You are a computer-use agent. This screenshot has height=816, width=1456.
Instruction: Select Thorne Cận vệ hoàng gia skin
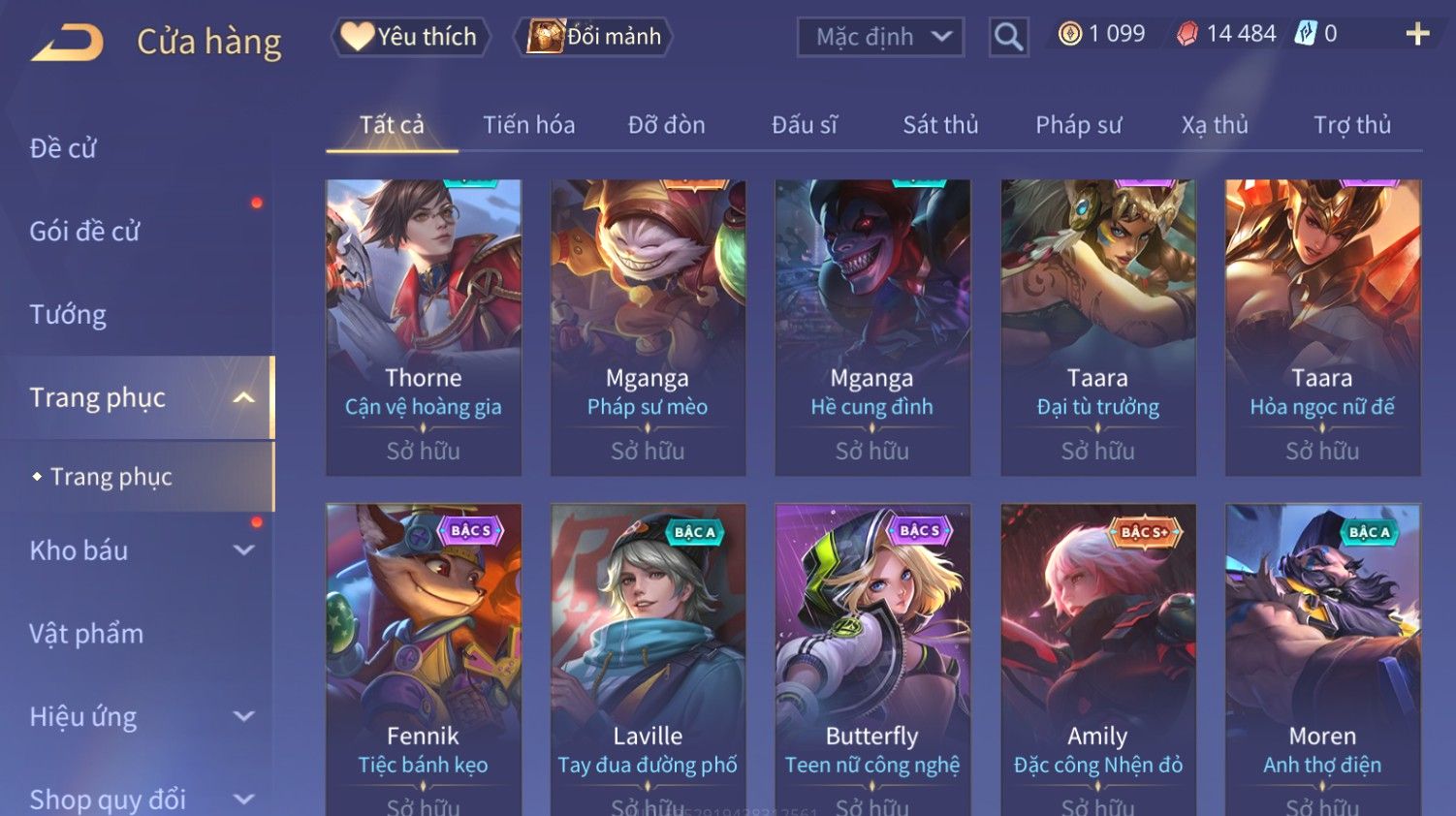pyautogui.click(x=424, y=328)
